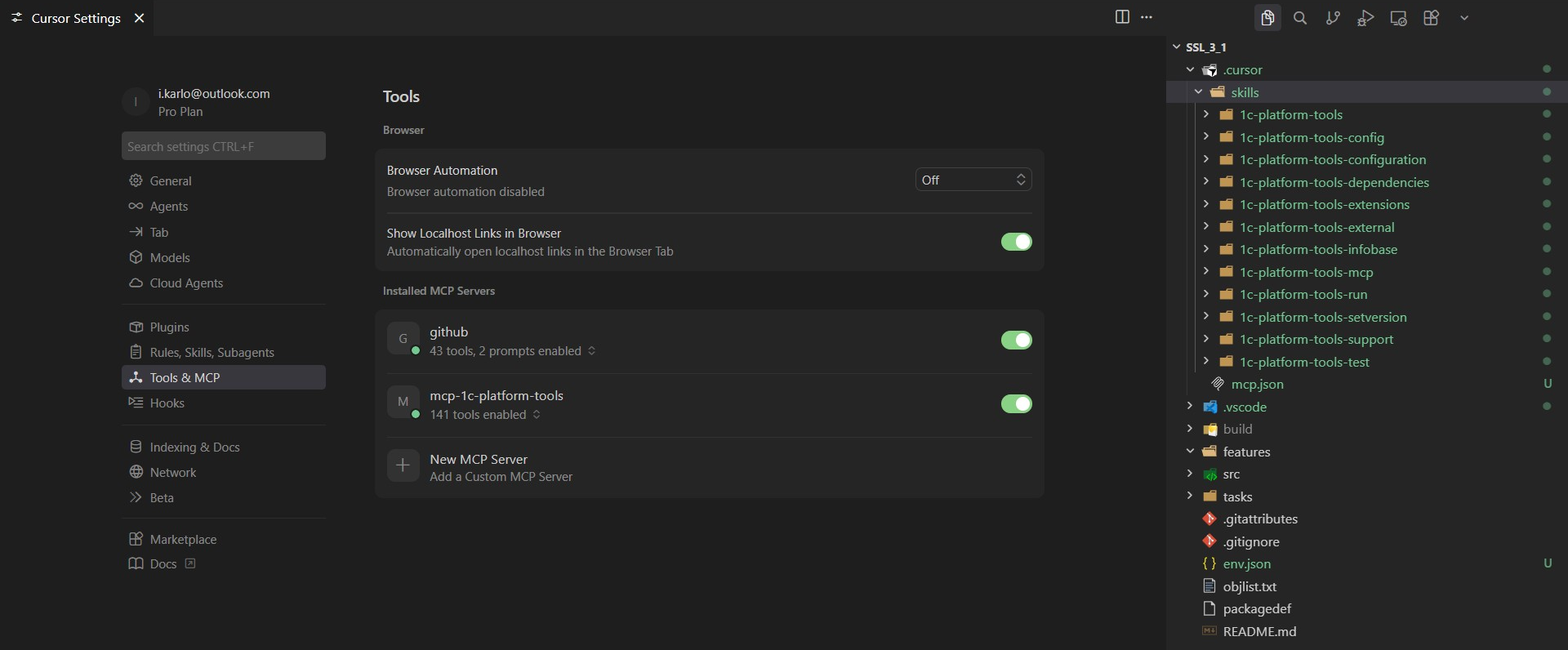
Task: Click the split editor layout icon
Action: click(x=1122, y=17)
